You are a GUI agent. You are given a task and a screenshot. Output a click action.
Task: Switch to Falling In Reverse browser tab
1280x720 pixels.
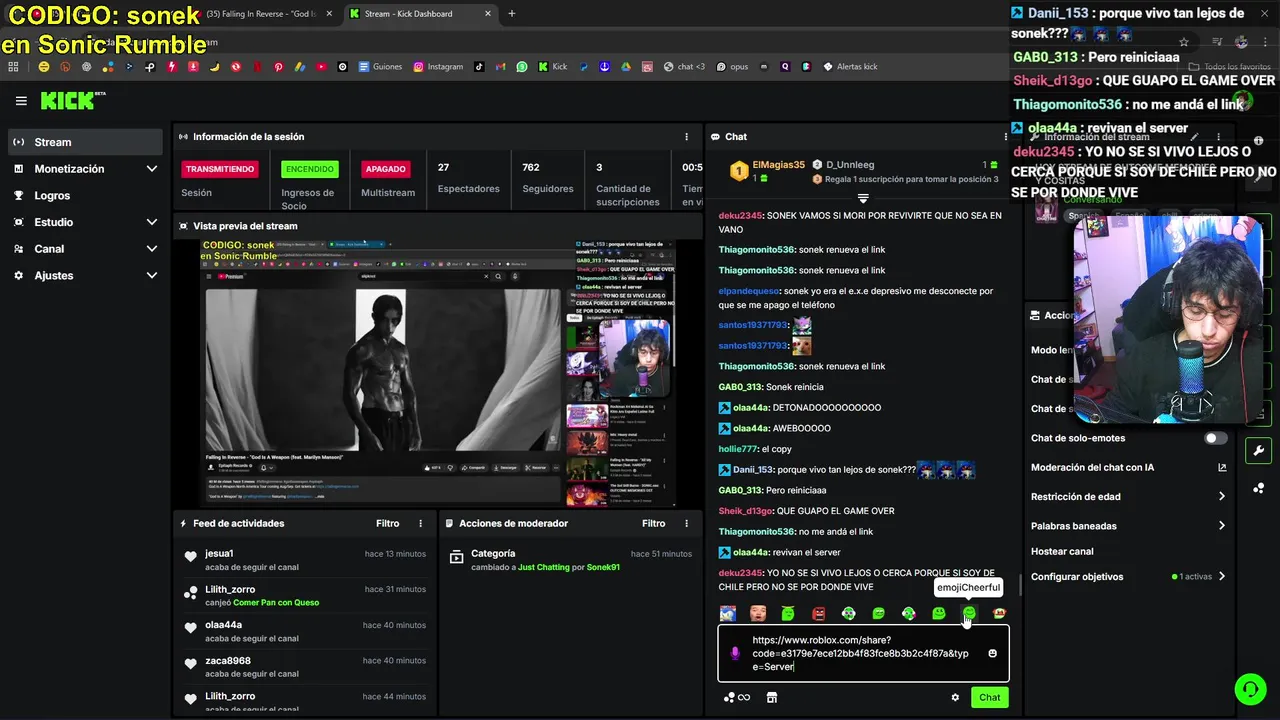click(262, 14)
